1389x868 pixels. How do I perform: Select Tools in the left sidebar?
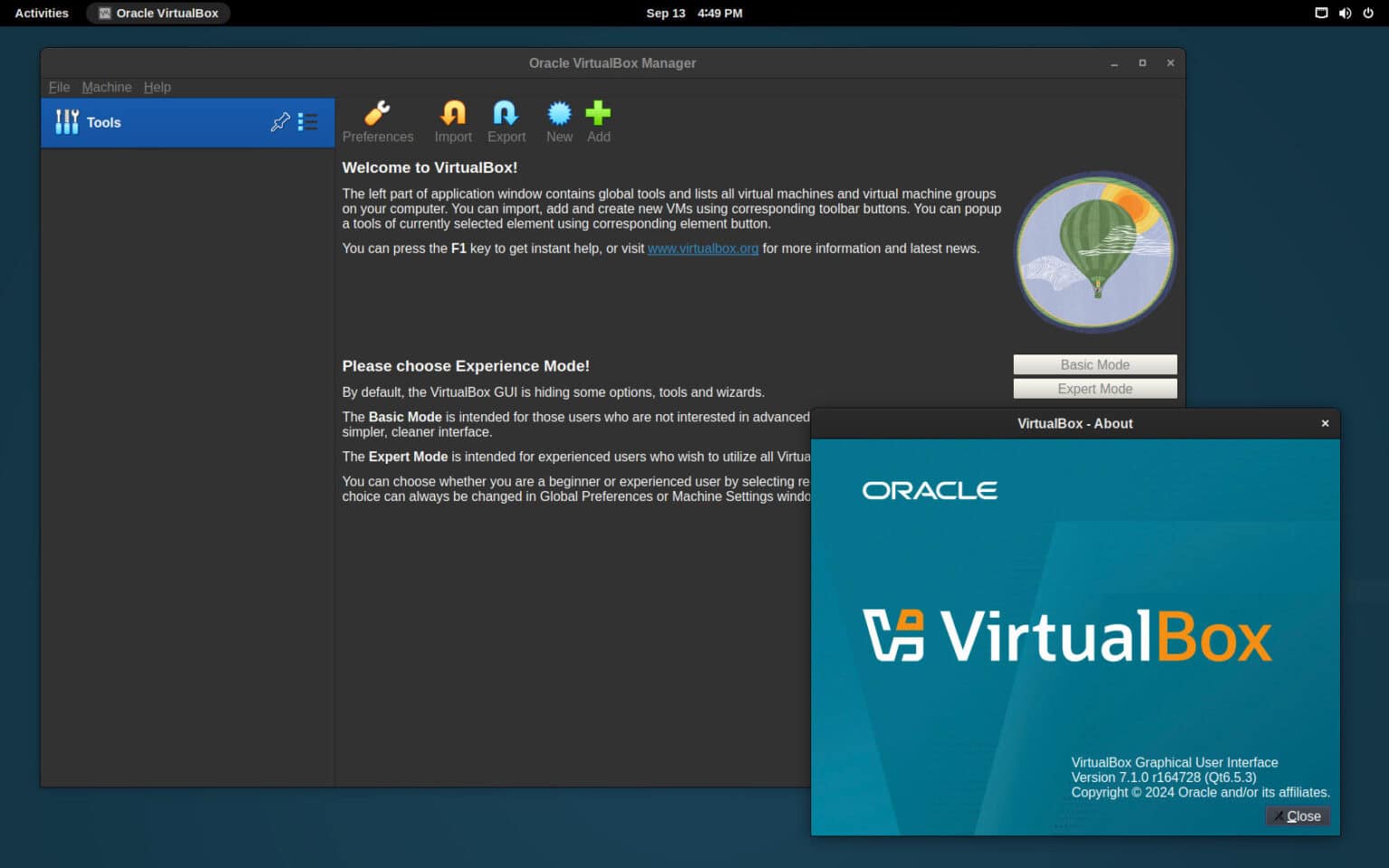point(103,121)
